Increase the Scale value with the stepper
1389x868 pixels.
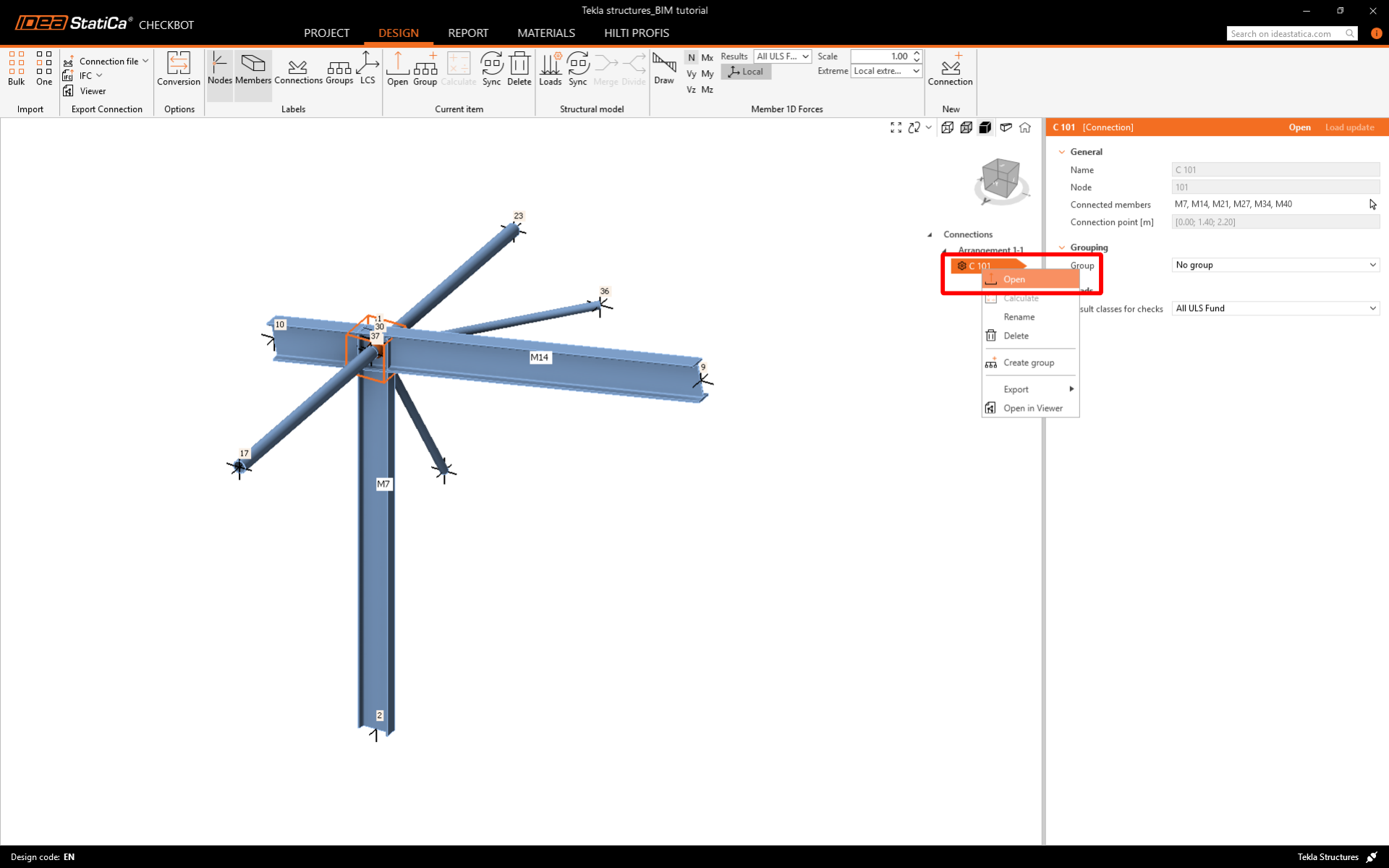(917, 53)
